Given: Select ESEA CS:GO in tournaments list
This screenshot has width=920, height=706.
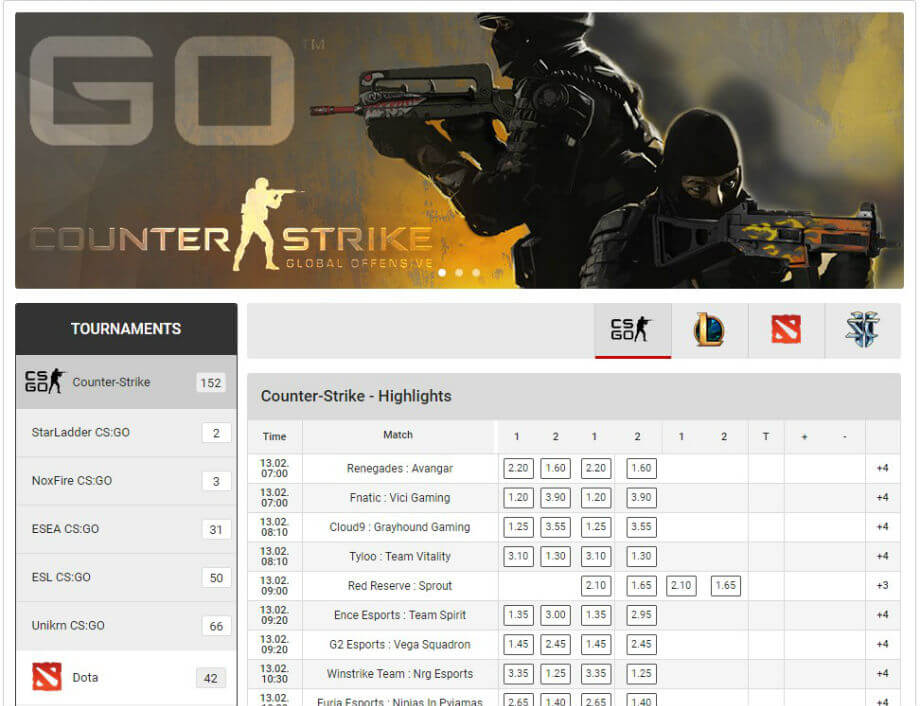Looking at the screenshot, I should [66, 529].
